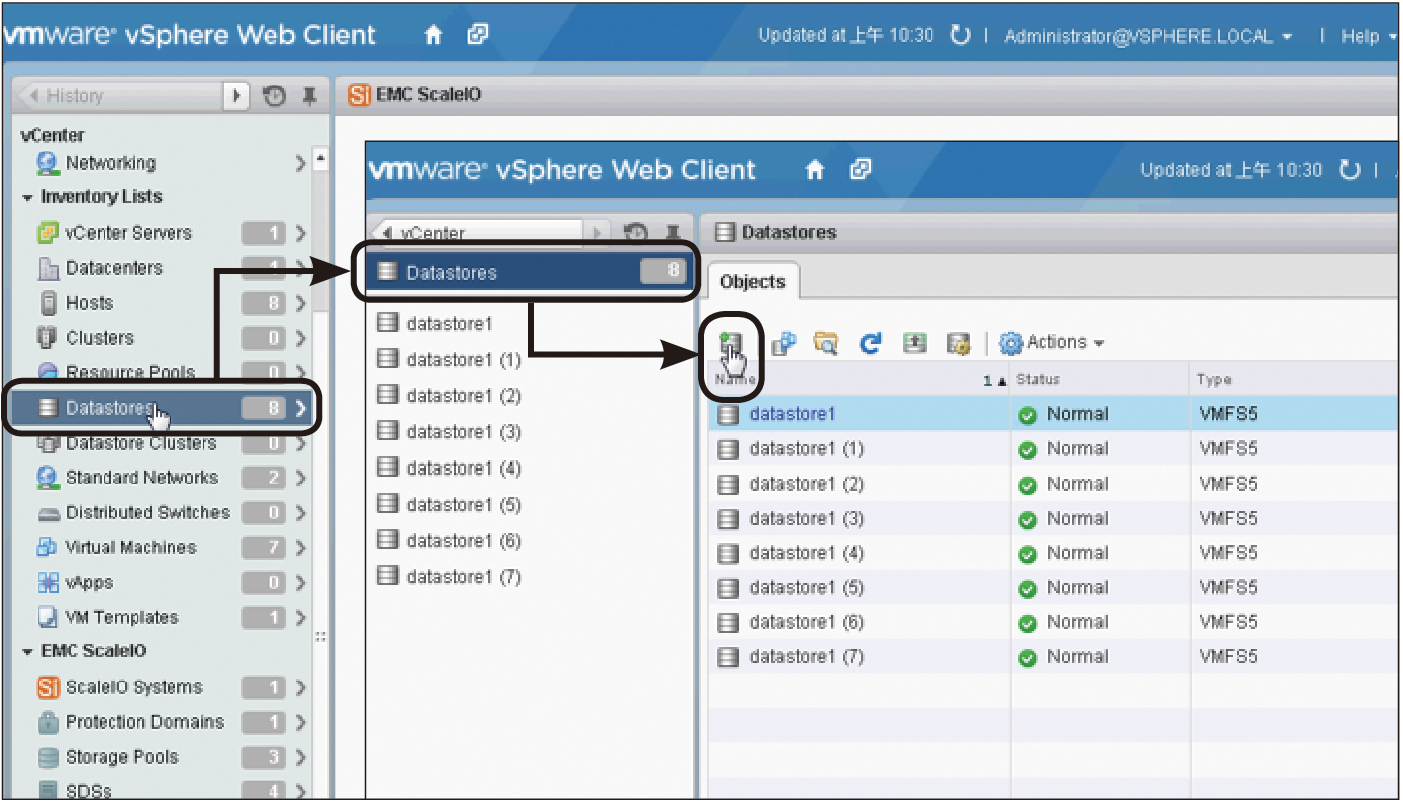This screenshot has height=804, width=1403.
Task: Click the blue refresh arrow in the Objects toolbar
Action: click(870, 343)
